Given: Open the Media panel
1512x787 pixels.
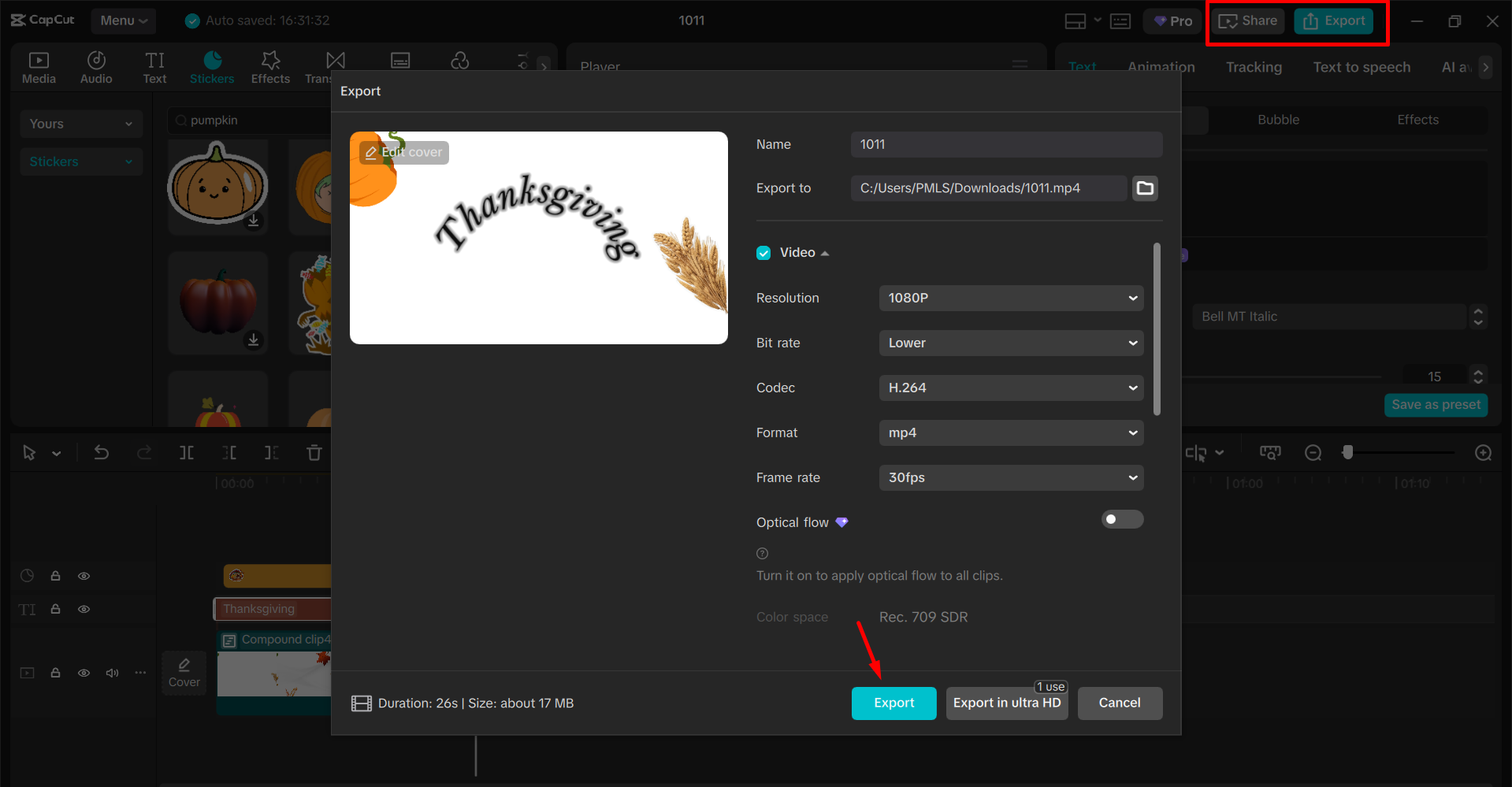Looking at the screenshot, I should (39, 66).
